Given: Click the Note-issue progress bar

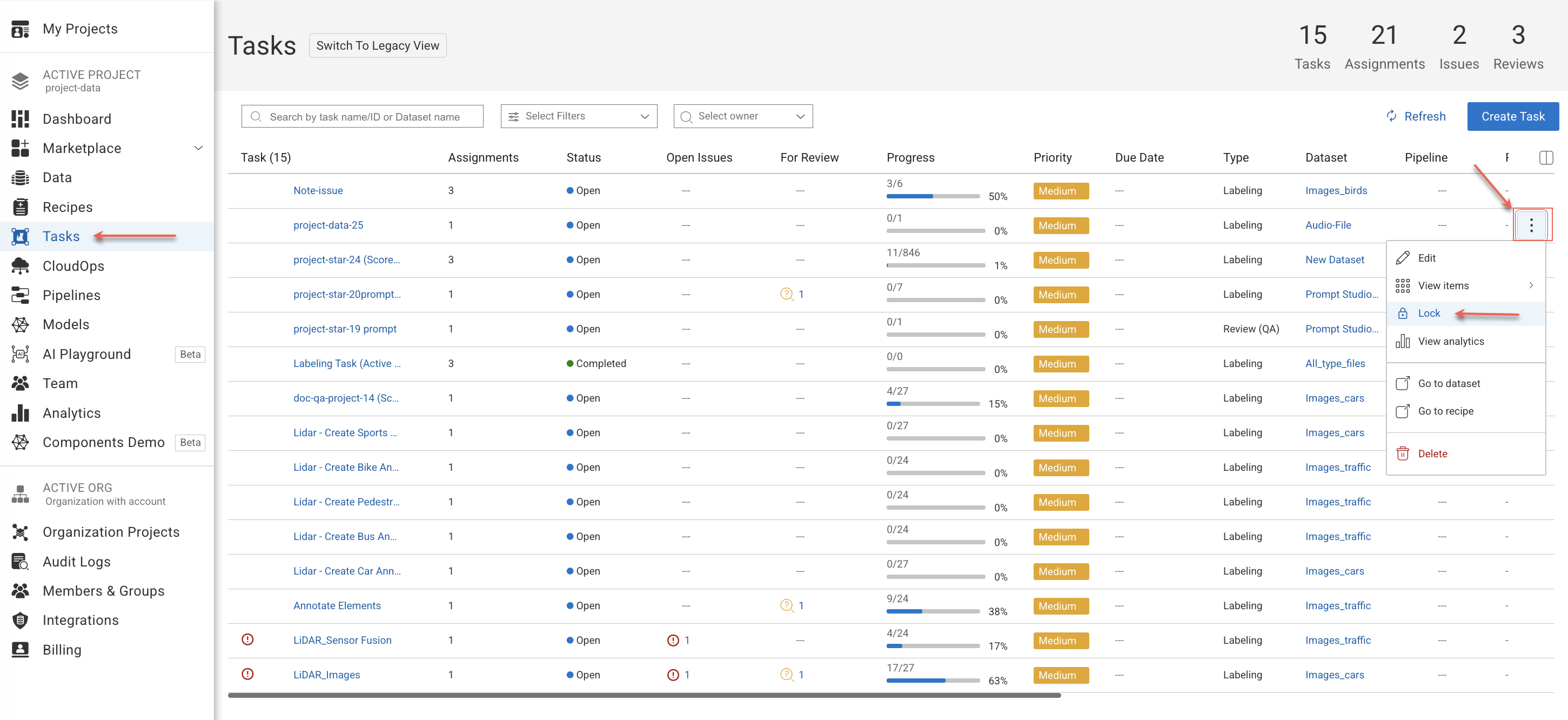Looking at the screenshot, I should [x=933, y=196].
